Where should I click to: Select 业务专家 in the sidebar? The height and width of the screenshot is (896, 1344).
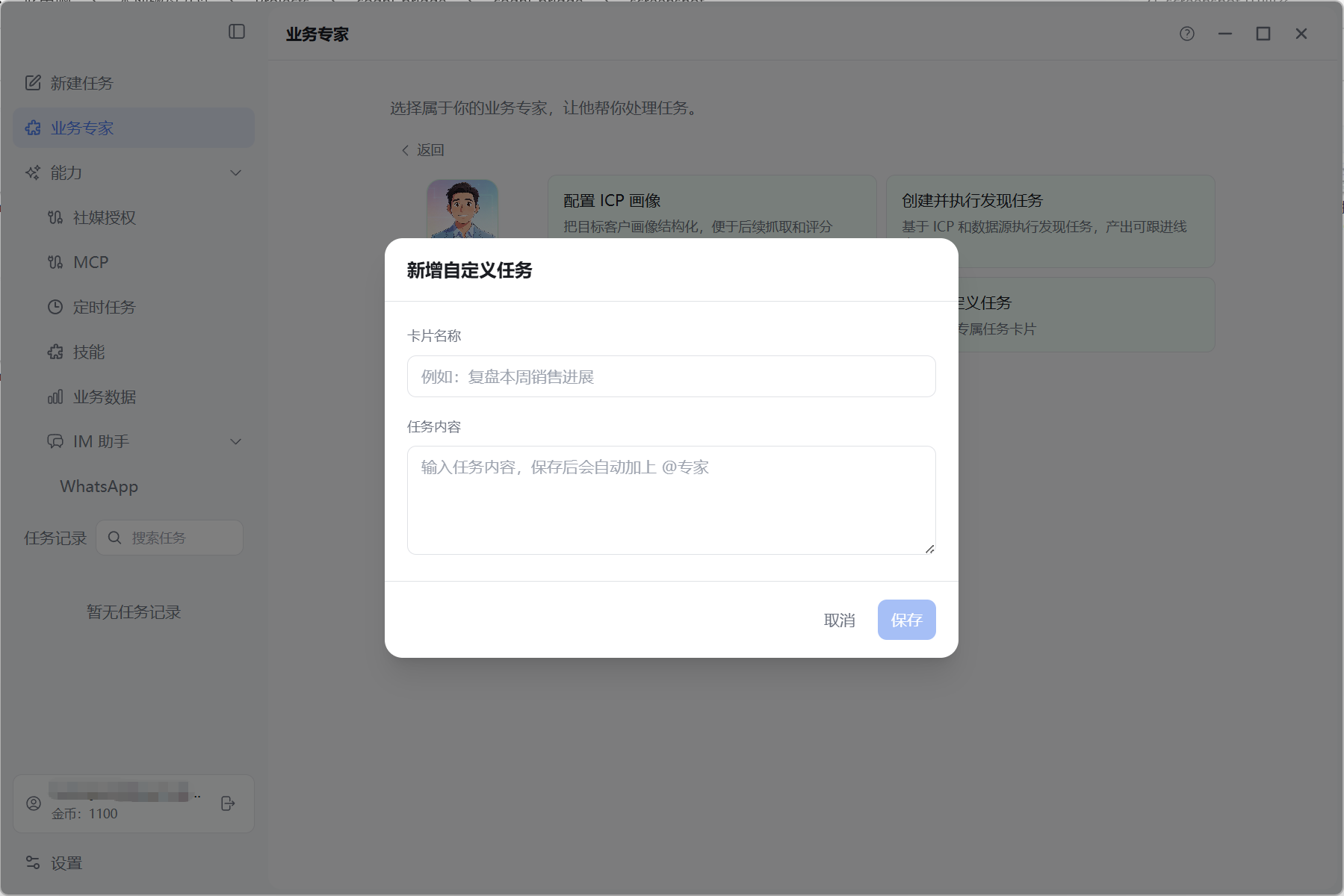[x=134, y=128]
